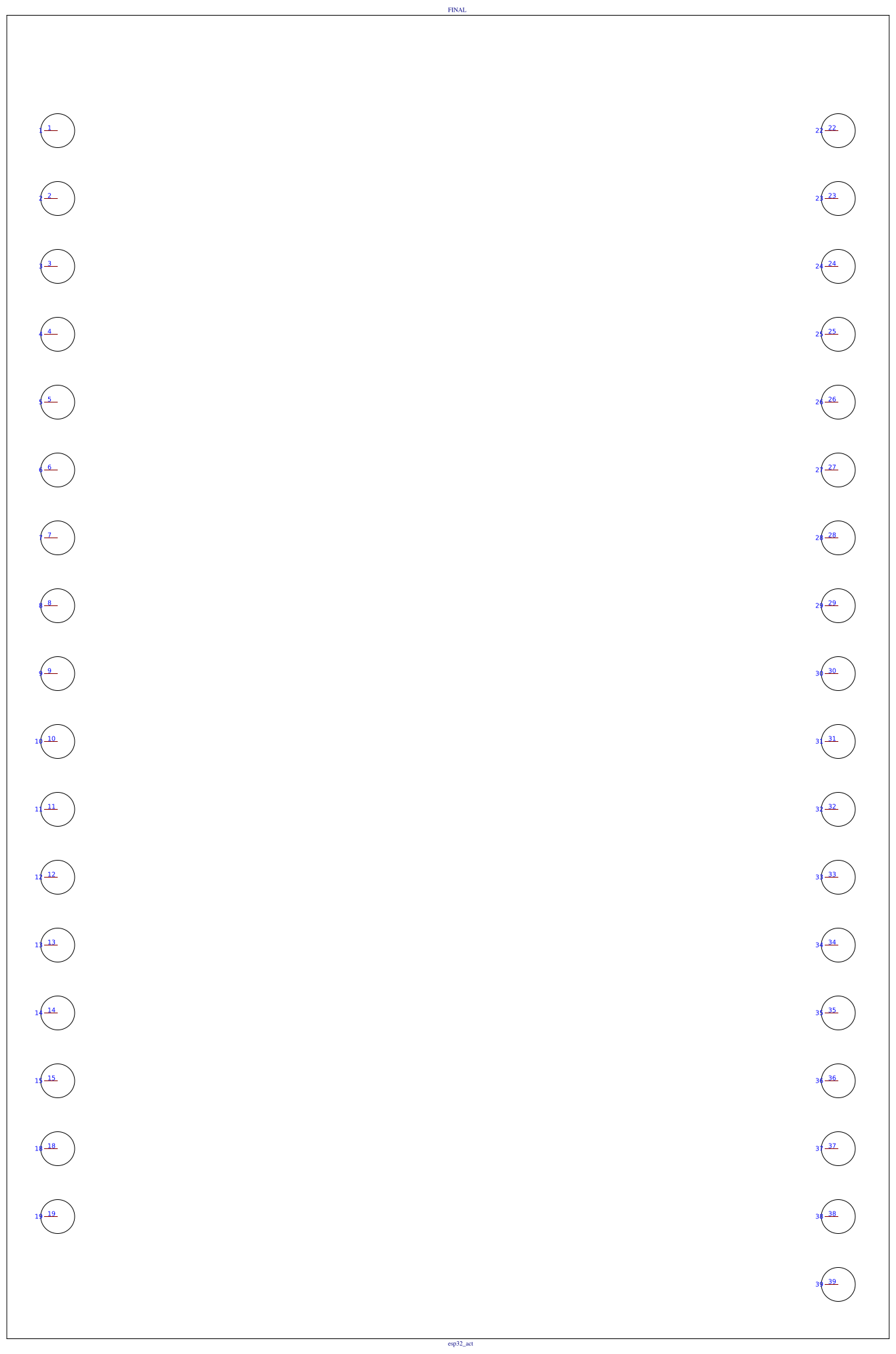
Task: Select the pin 33 circle
Action: pyautogui.click(x=838, y=877)
